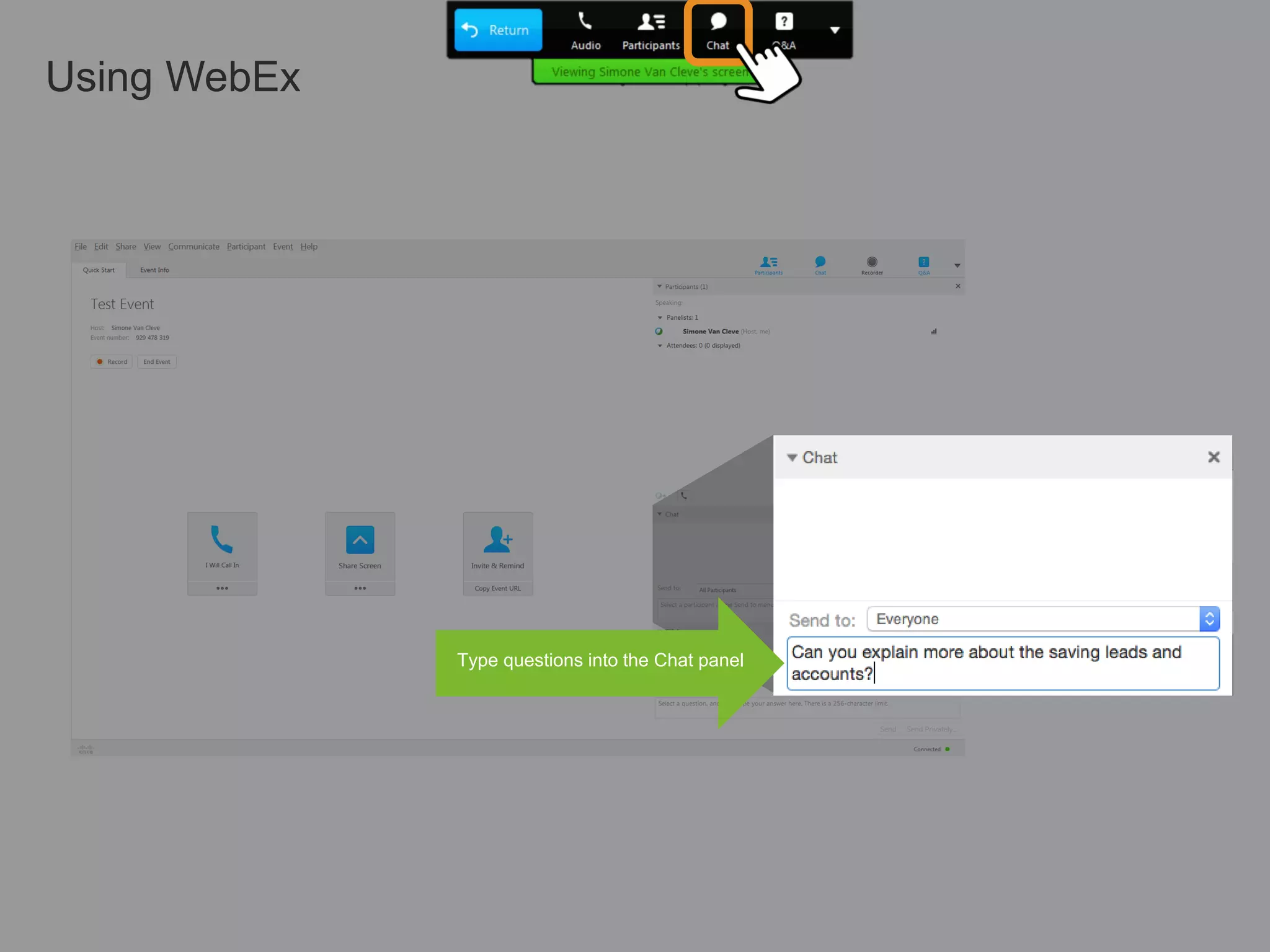Click the Cisco logo in the status bar
Viewport: 1270px width, 952px height.
[x=86, y=749]
